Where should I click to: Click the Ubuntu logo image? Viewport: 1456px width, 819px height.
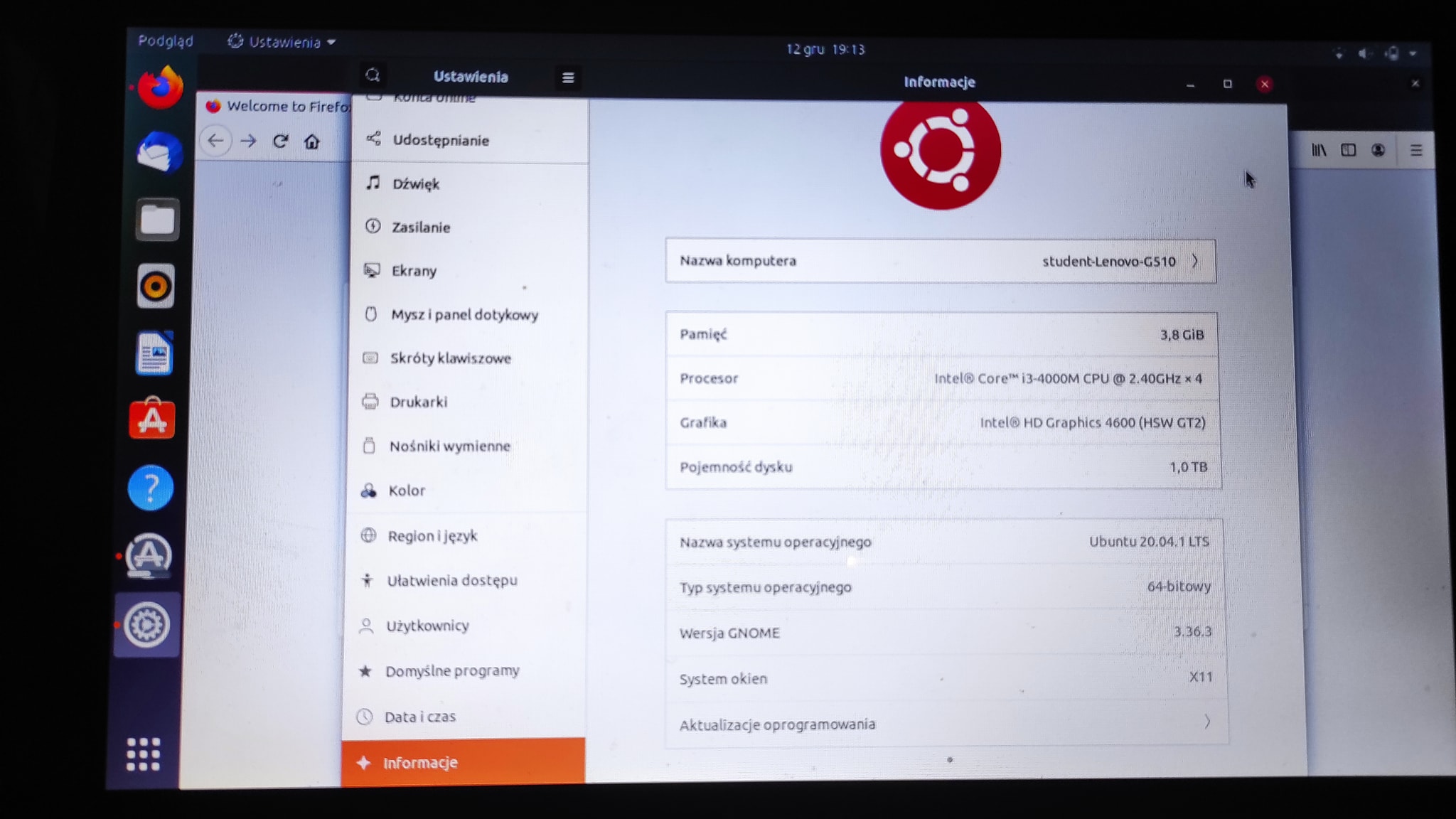click(941, 151)
